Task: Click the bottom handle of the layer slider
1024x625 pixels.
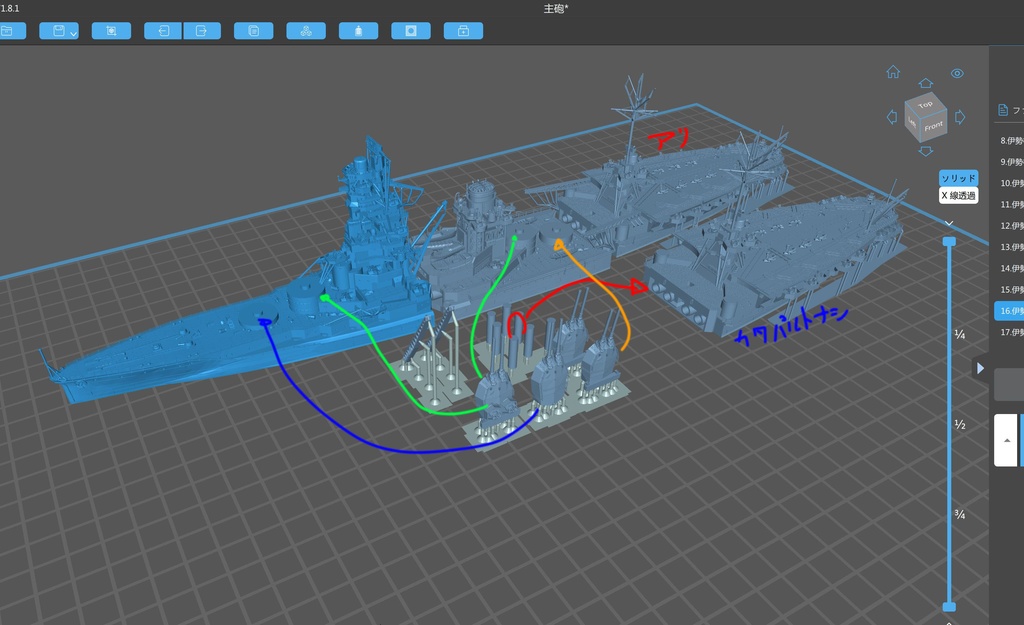Action: [x=949, y=607]
